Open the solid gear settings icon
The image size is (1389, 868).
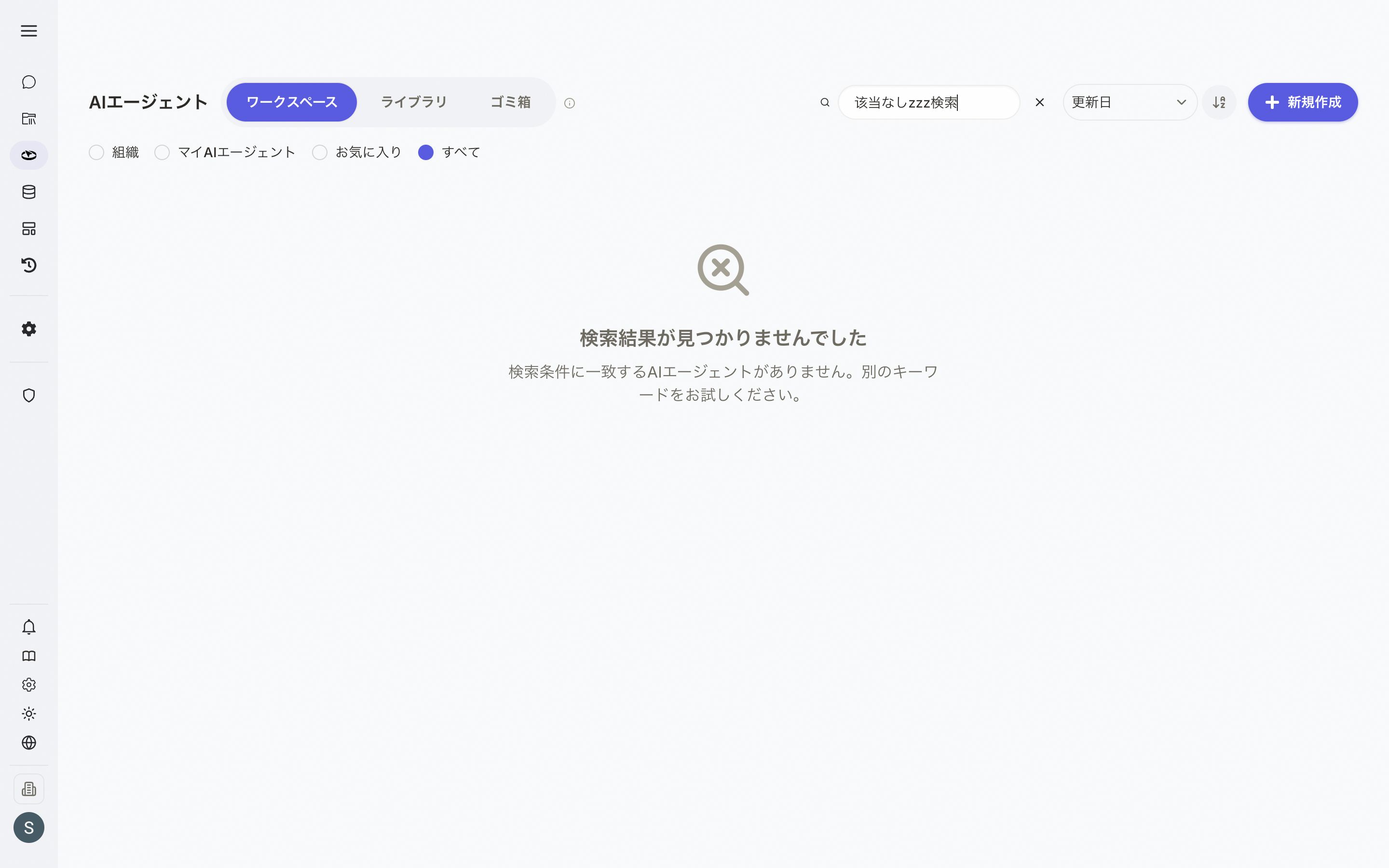tap(29, 329)
